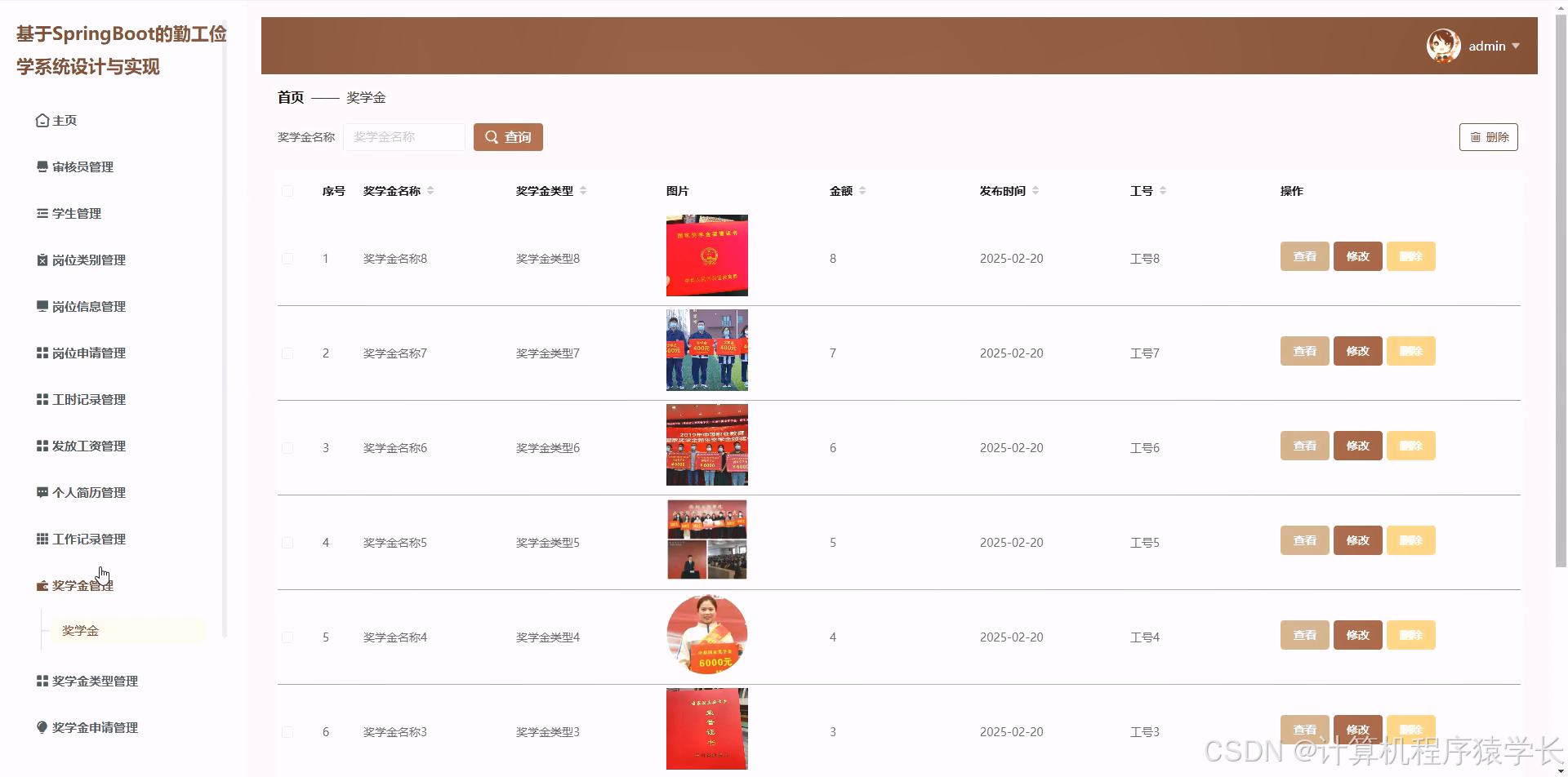Click 查看 for 奖学金名称8

pyautogui.click(x=1305, y=256)
